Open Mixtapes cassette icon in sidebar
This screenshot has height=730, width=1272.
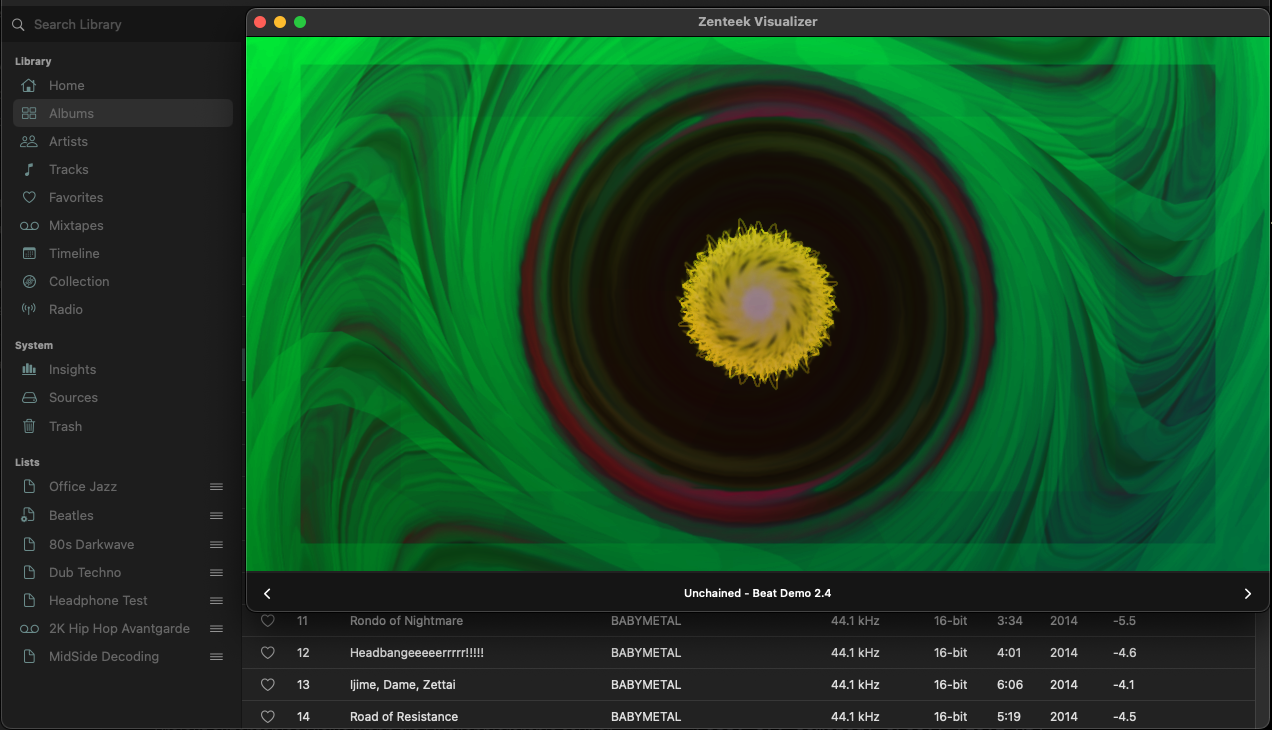(29, 226)
